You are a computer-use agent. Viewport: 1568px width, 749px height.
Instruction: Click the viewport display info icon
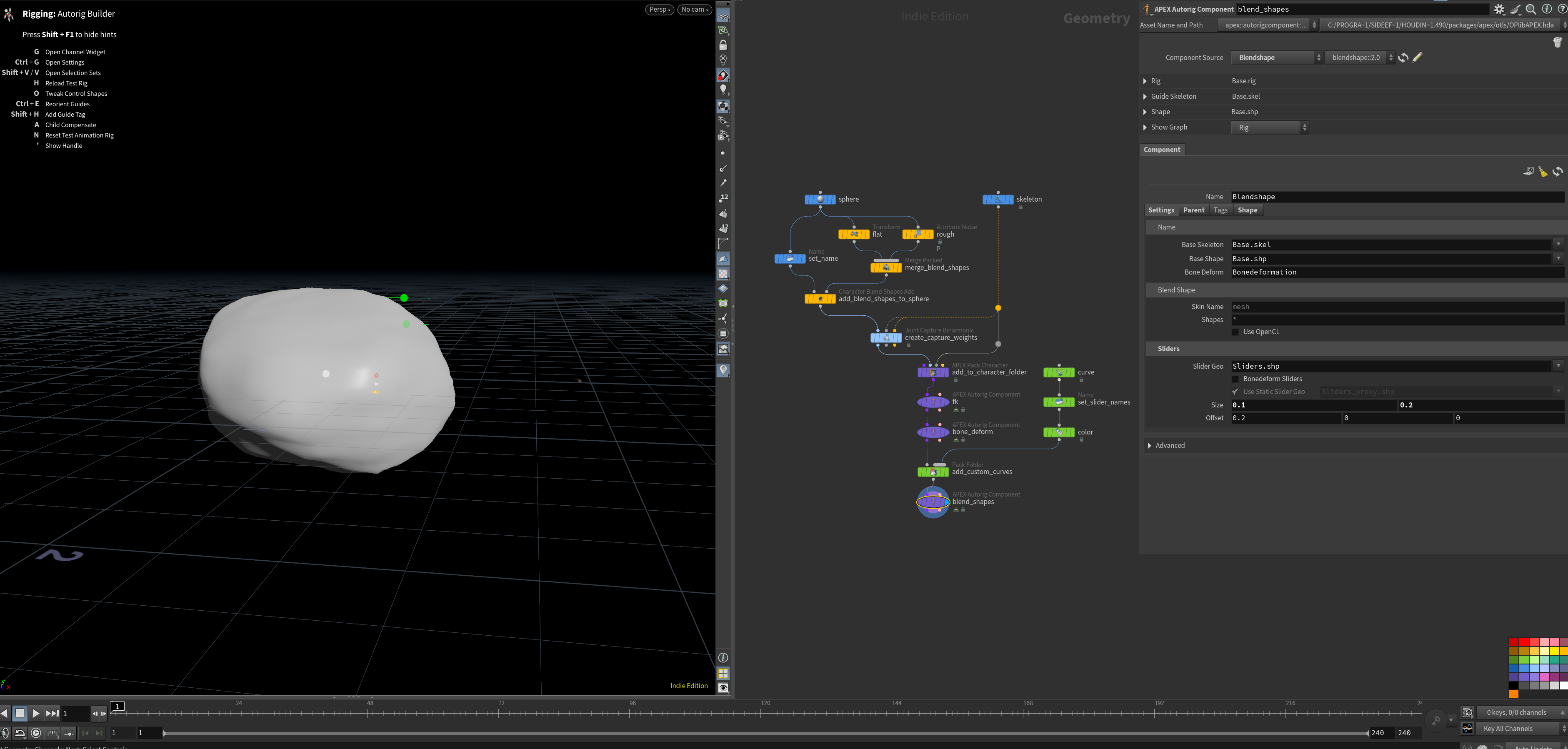(723, 658)
